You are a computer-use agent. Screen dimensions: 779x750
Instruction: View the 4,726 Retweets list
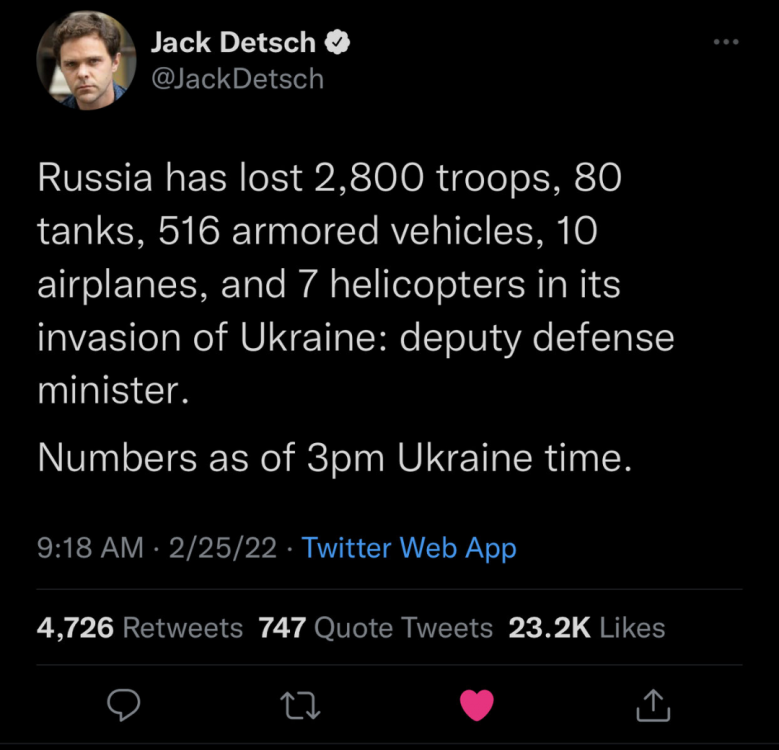[x=140, y=627]
